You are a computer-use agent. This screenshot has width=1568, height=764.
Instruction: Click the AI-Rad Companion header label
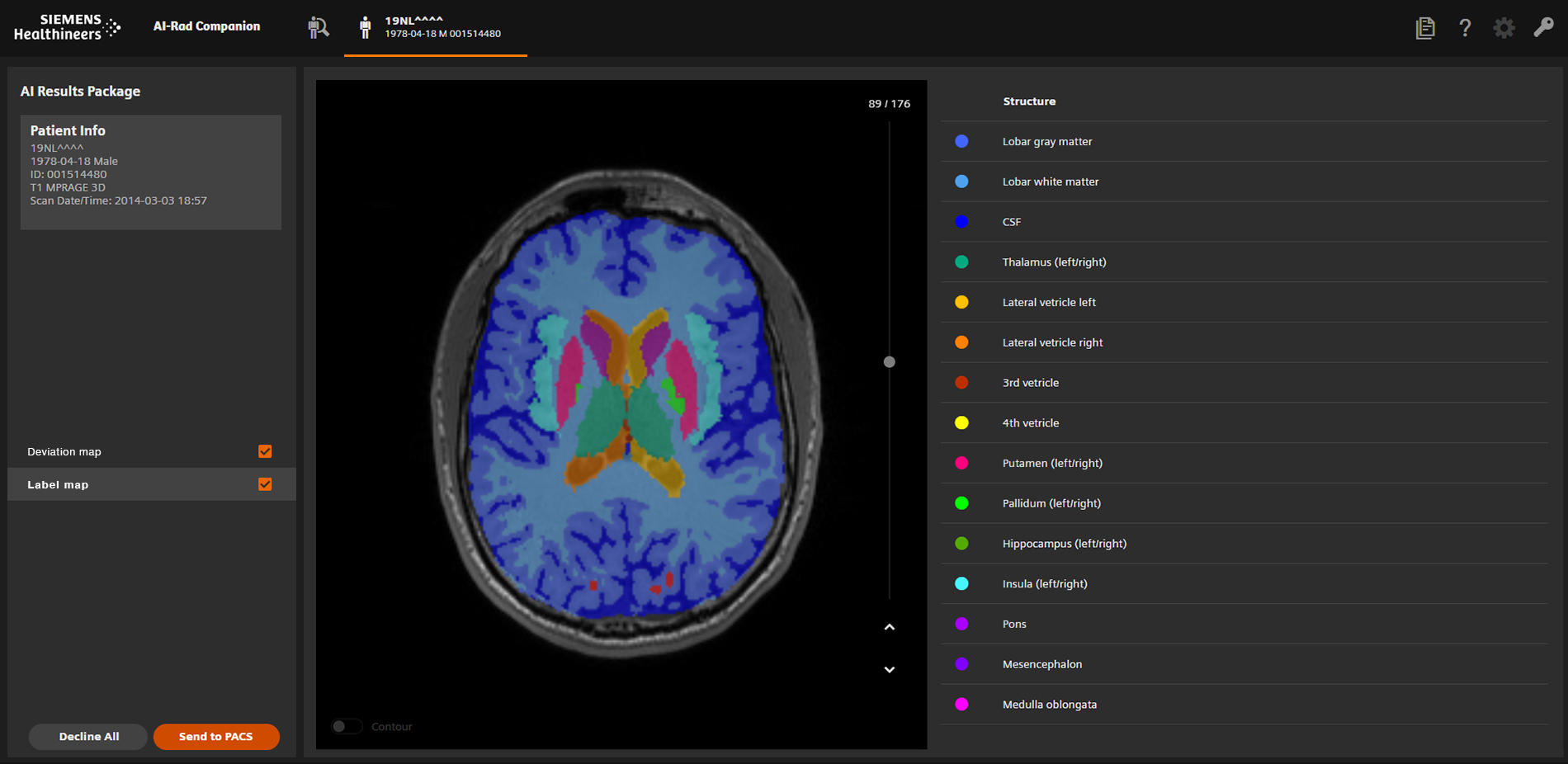tap(205, 26)
